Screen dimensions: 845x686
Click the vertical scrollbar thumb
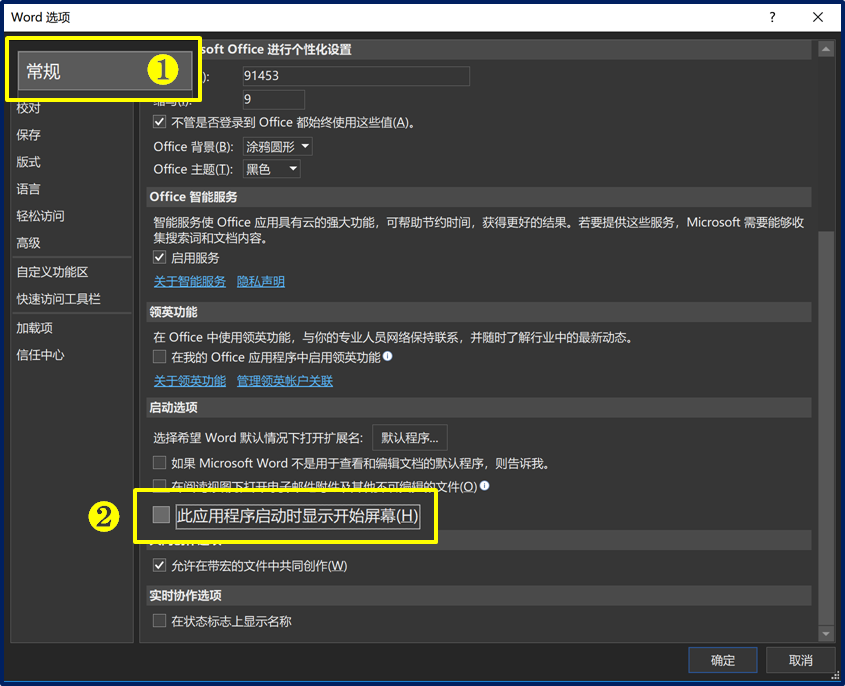[826, 428]
